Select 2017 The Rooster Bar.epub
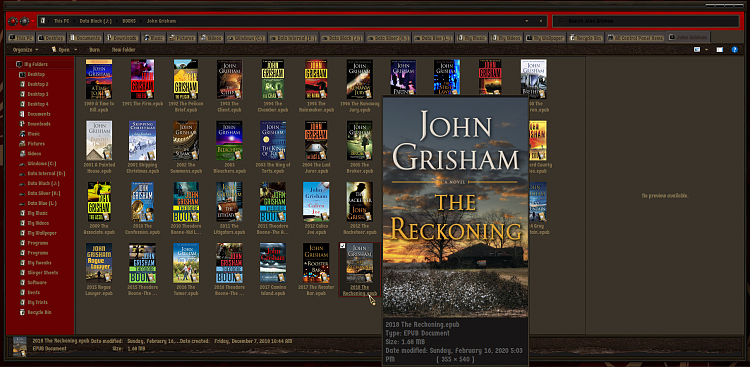This screenshot has height=367, width=750. coord(316,269)
